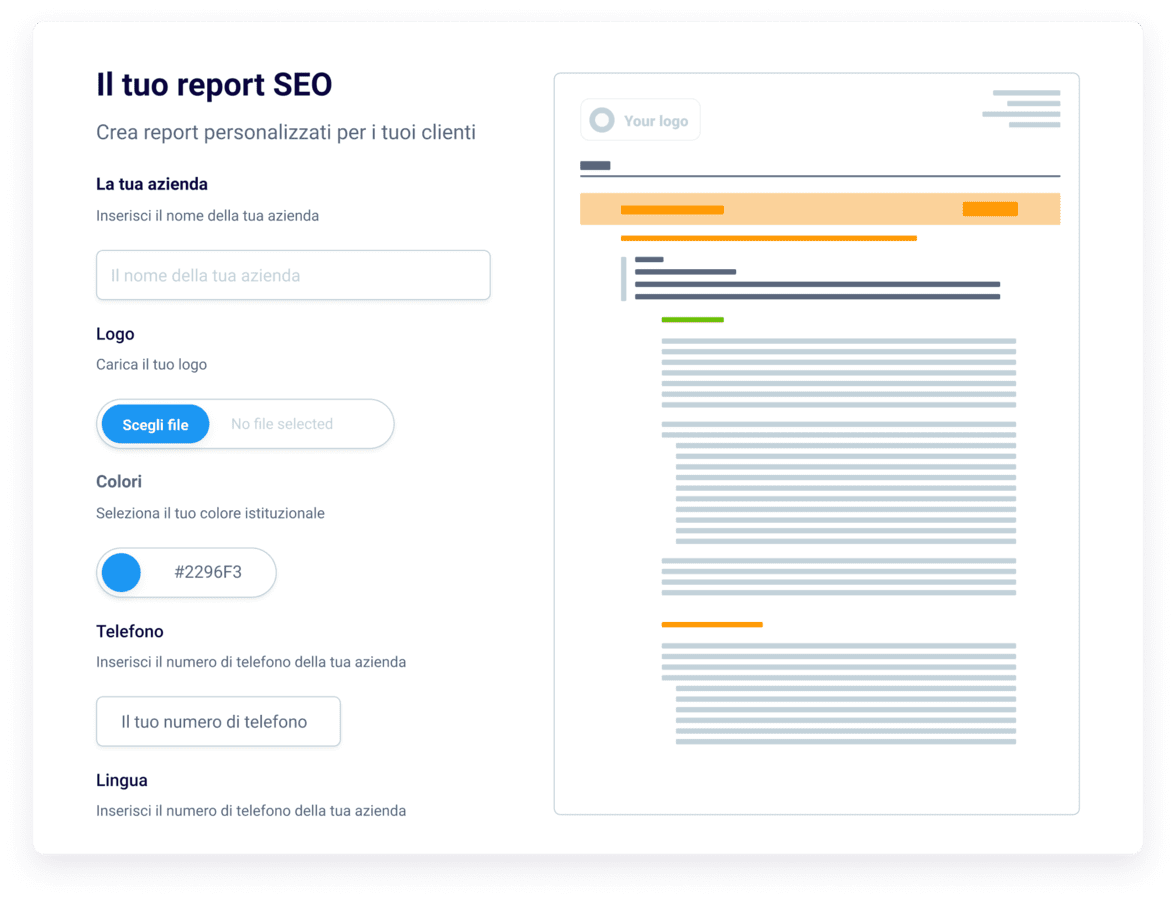
Task: Click the 'Logo' section label
Action: point(115,334)
